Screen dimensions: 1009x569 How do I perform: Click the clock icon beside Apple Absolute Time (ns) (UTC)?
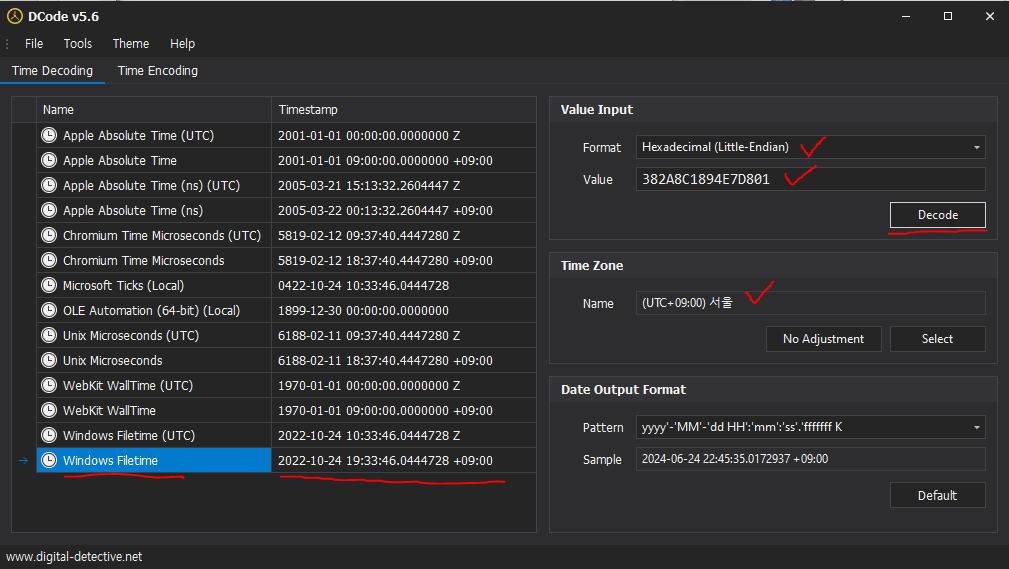[49, 185]
